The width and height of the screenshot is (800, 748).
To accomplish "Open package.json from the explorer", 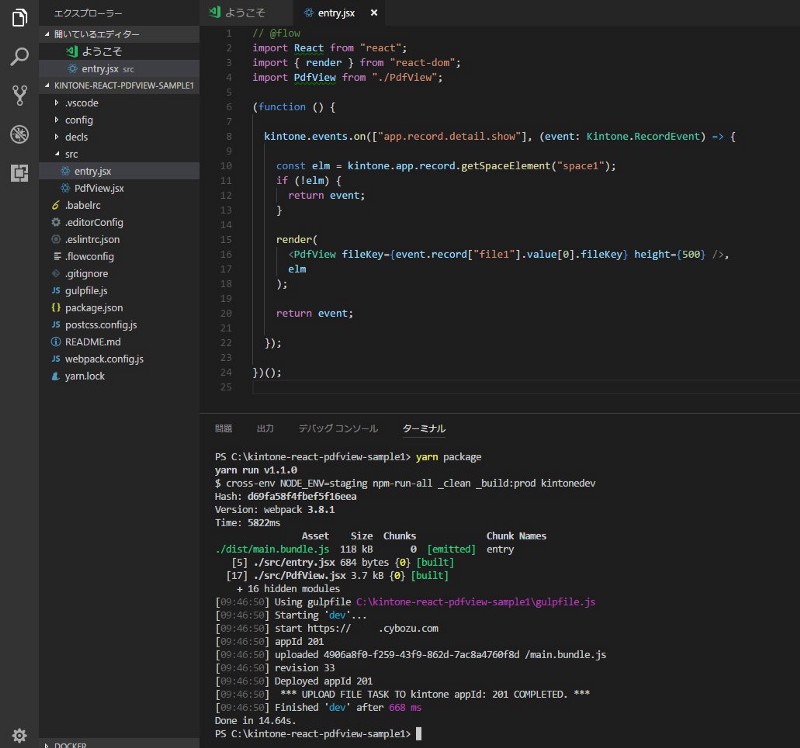I will click(94, 308).
